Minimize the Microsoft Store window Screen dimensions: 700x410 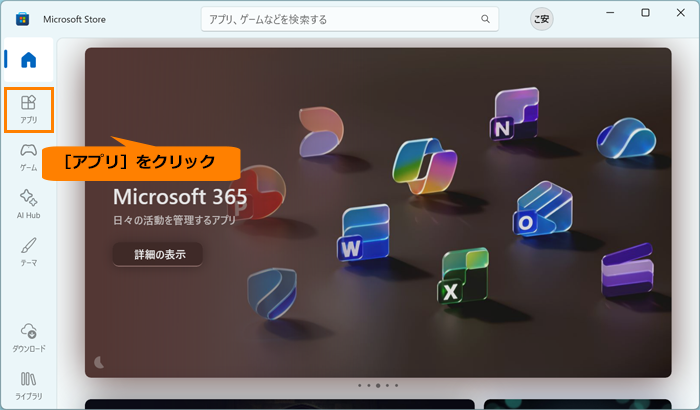click(610, 13)
